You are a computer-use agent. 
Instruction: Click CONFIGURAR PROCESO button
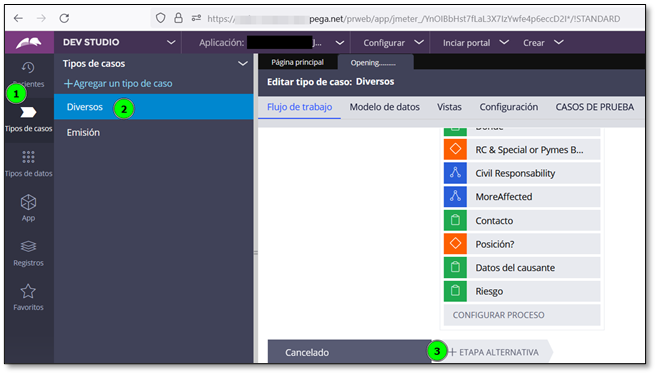pos(522,315)
